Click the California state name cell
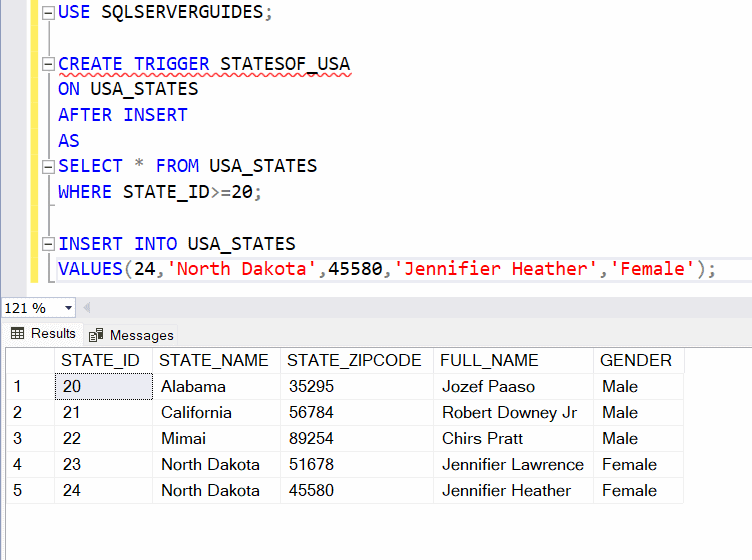The image size is (752, 560). [x=216, y=412]
